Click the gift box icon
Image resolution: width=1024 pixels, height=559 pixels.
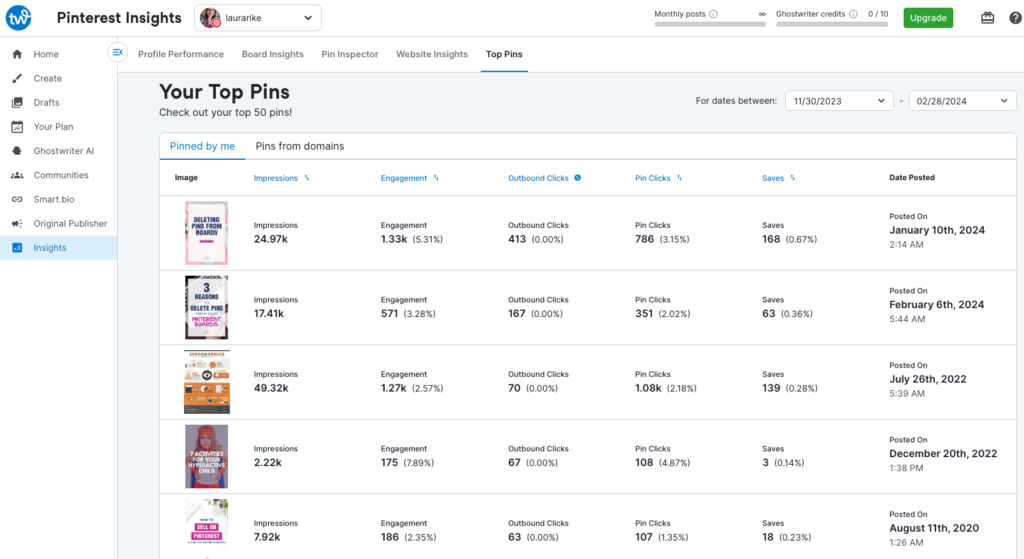coord(987,18)
